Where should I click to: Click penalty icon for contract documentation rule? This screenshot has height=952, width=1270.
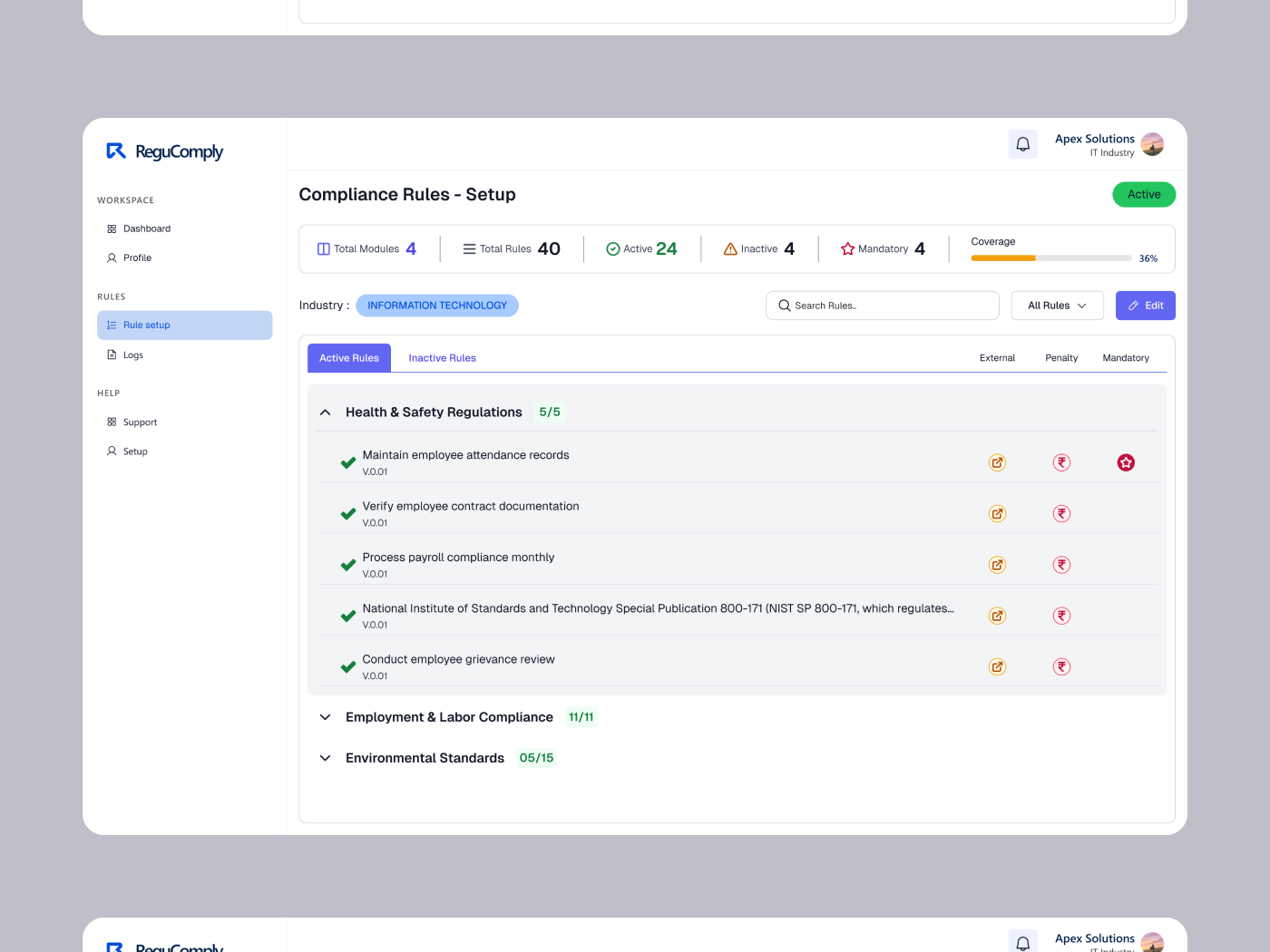(x=1061, y=514)
